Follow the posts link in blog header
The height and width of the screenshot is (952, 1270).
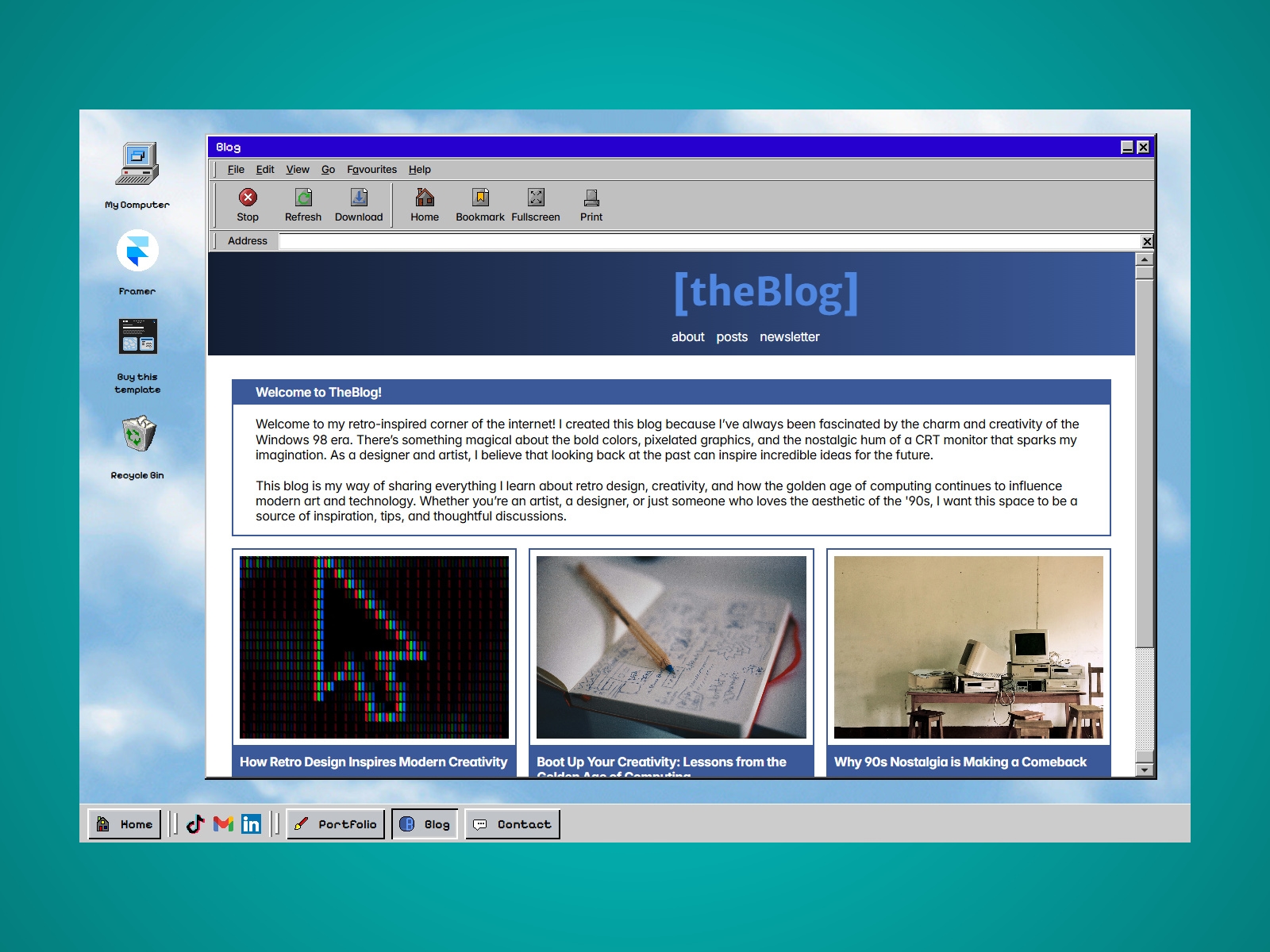click(x=732, y=337)
